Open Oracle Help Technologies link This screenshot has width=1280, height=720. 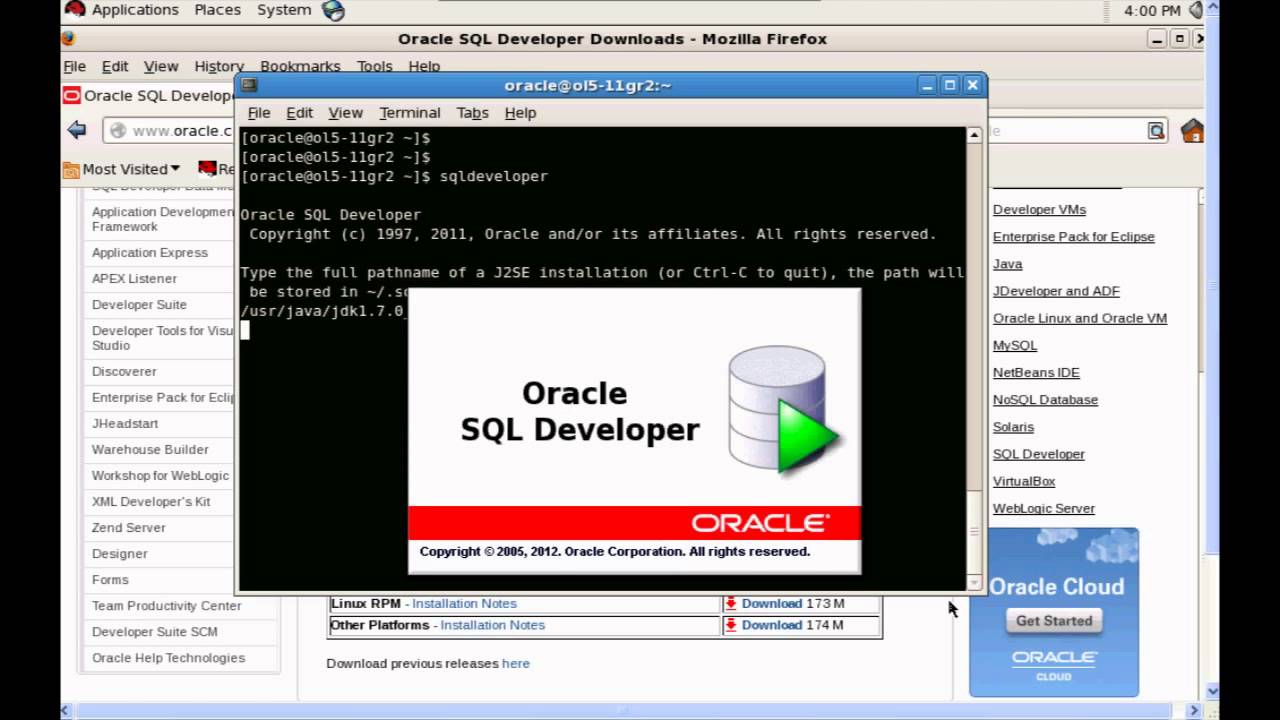click(x=168, y=657)
